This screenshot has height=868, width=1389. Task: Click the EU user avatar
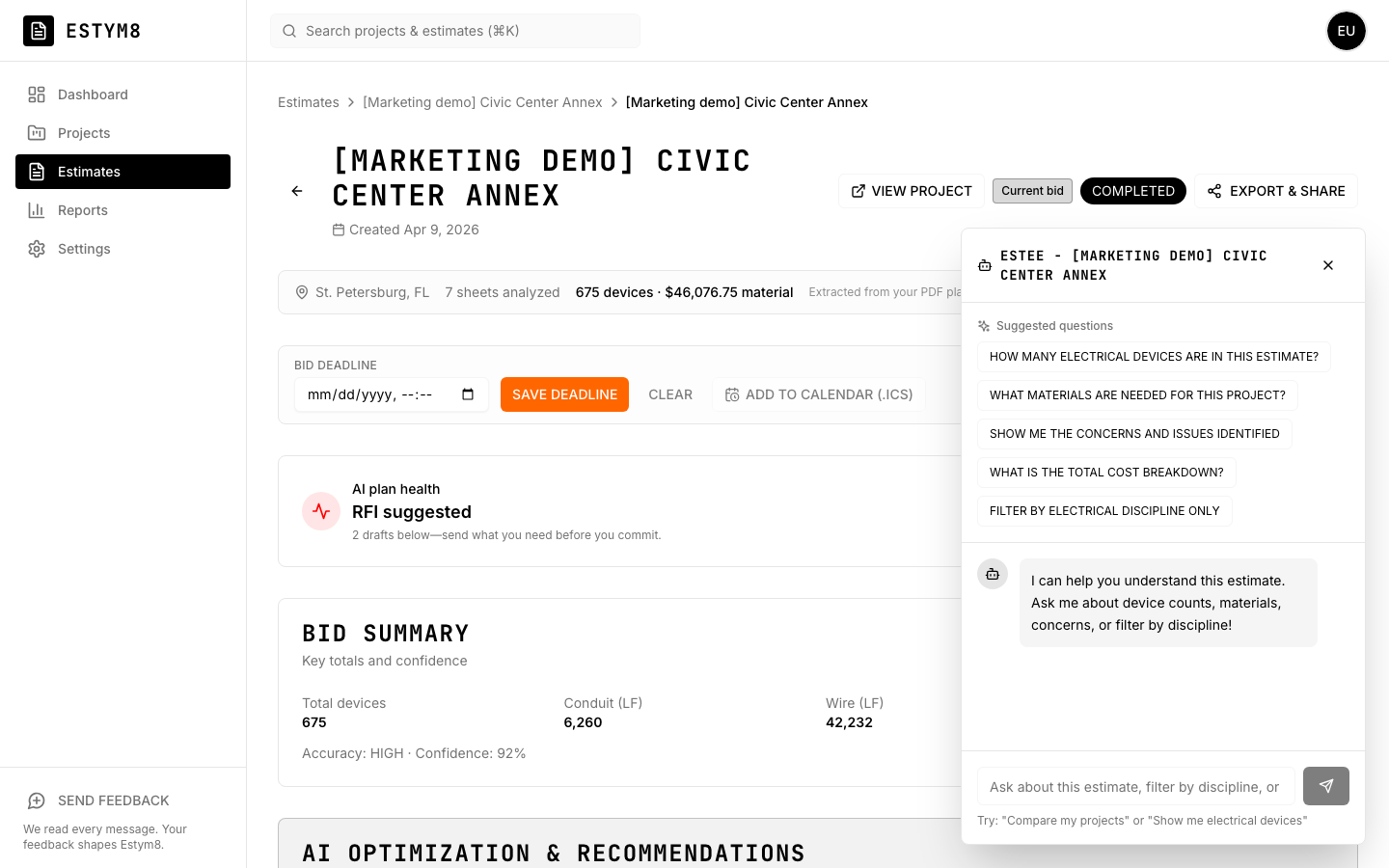click(x=1346, y=31)
